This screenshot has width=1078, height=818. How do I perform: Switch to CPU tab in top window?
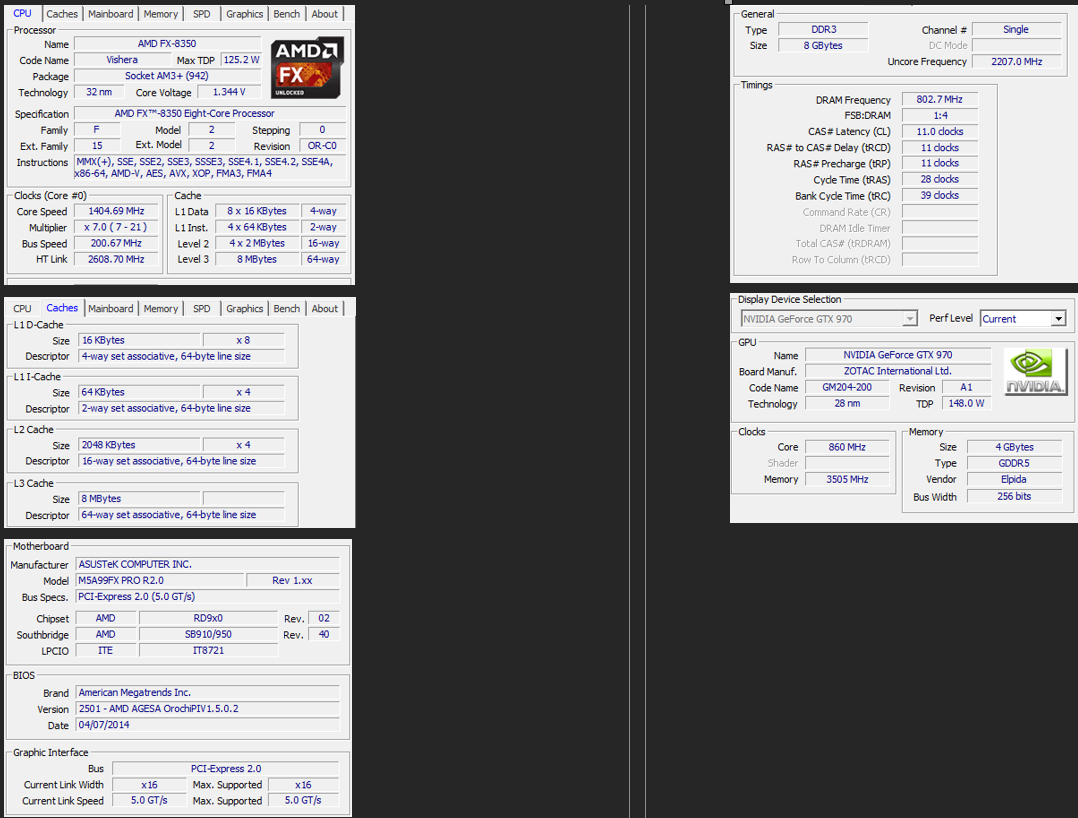pyautogui.click(x=22, y=13)
